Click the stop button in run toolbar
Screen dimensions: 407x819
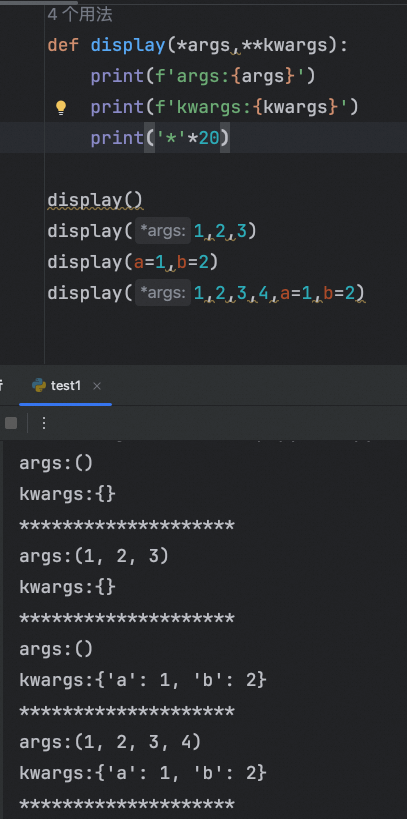[11, 423]
